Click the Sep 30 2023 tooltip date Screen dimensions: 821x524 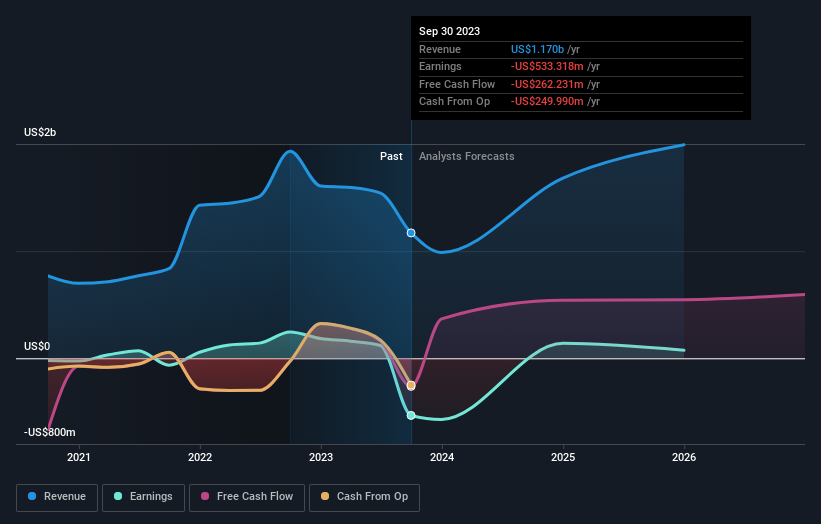449,31
